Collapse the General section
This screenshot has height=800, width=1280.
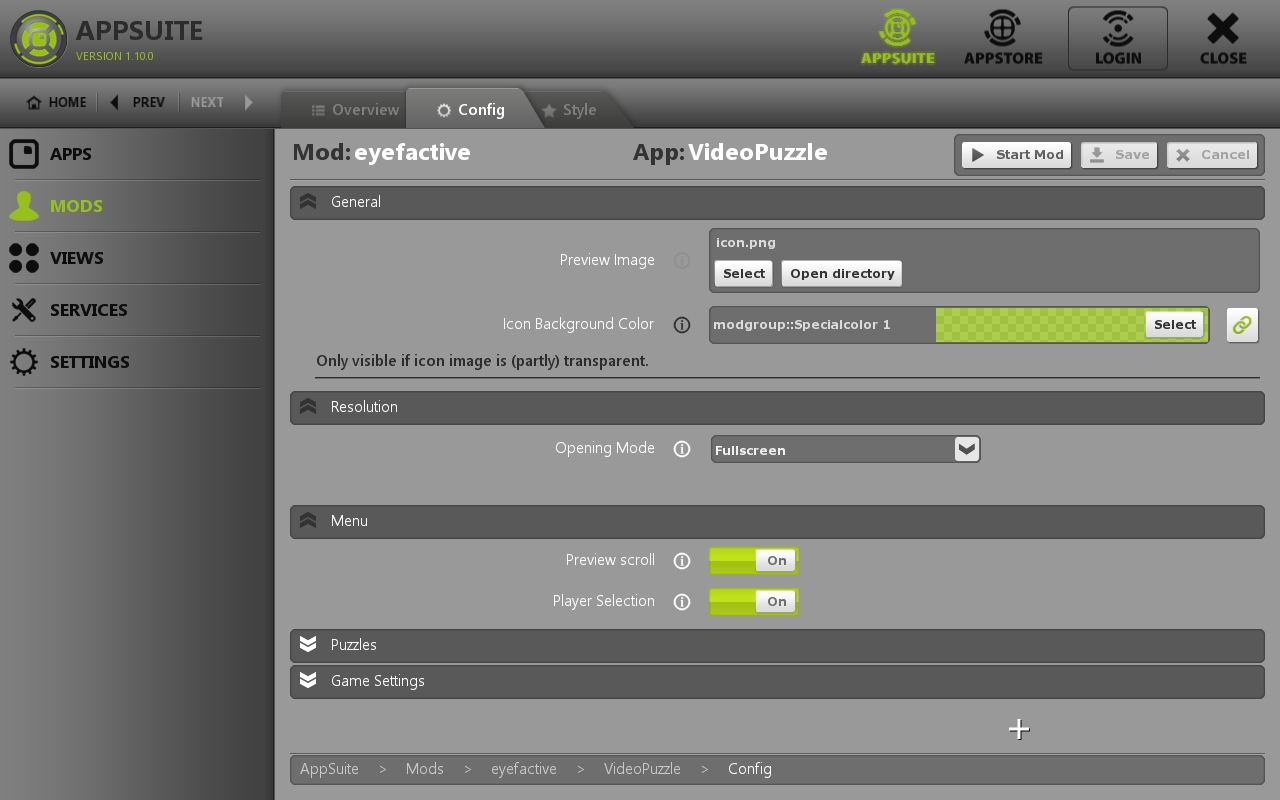[777, 202]
